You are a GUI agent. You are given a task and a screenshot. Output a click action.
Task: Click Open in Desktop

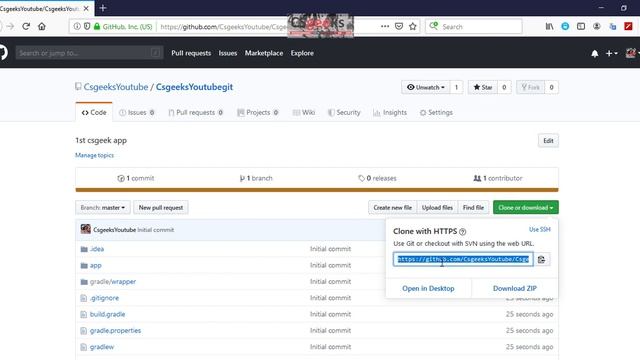428,289
